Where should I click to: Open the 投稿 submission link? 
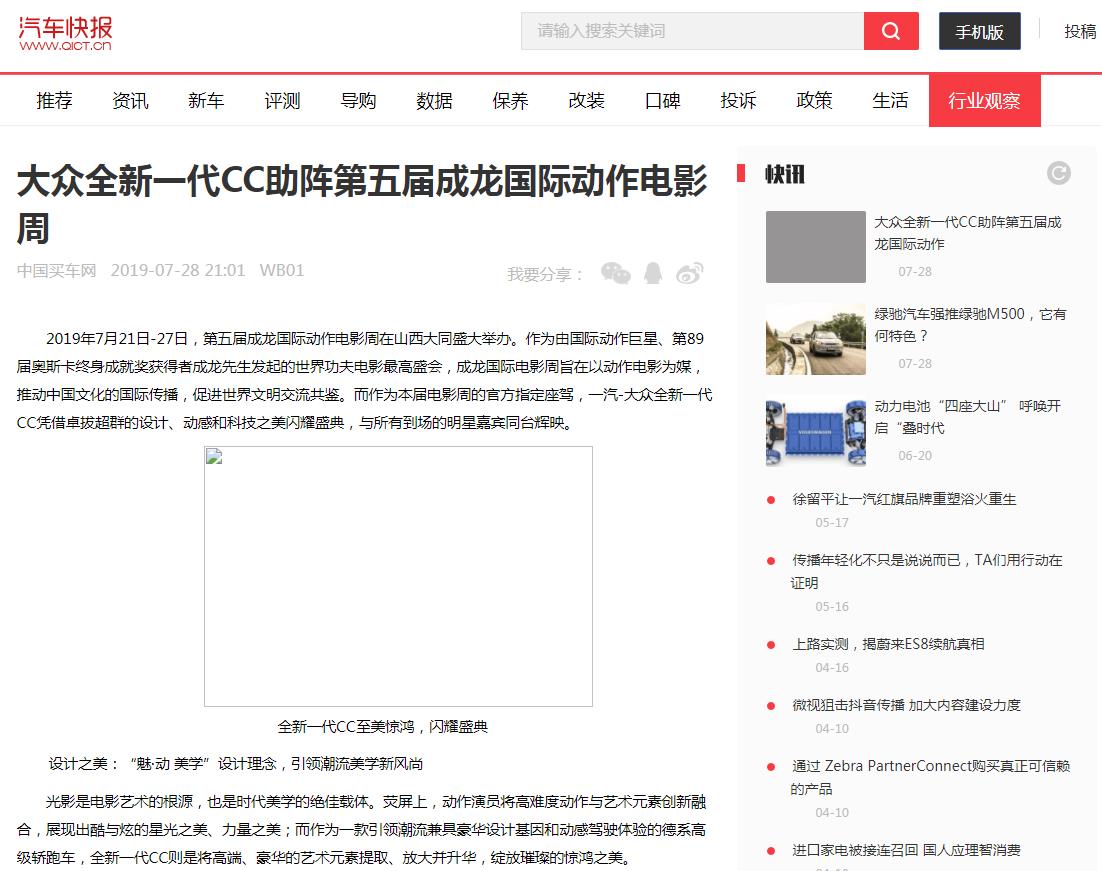click(1080, 31)
